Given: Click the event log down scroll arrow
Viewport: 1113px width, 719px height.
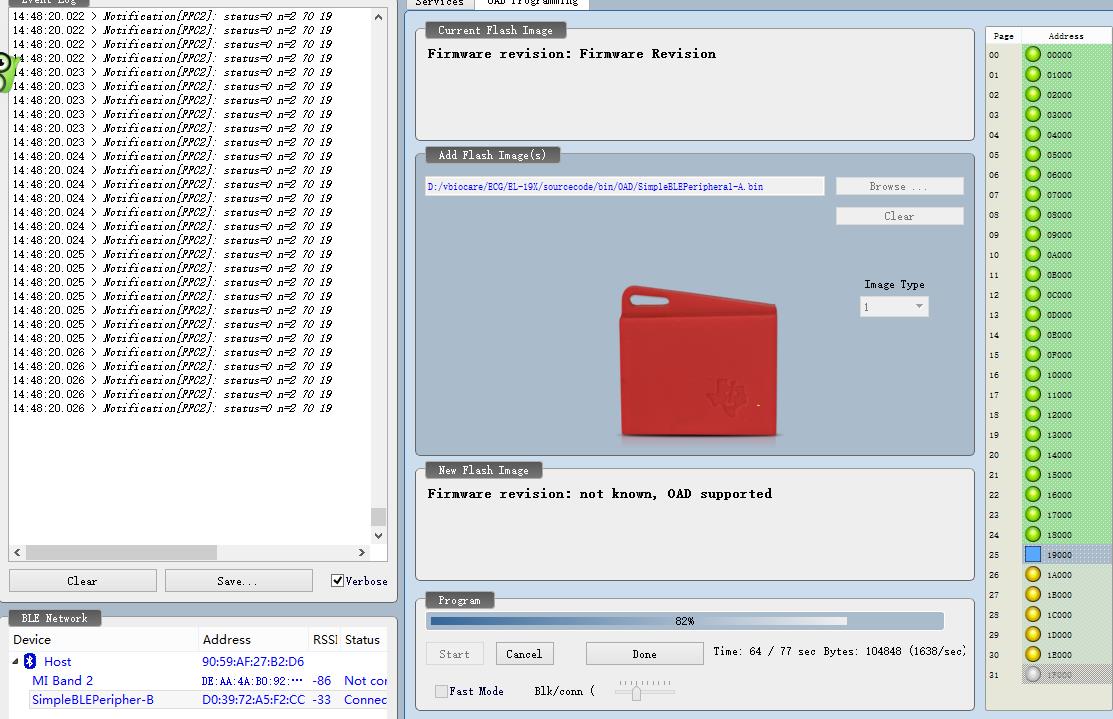Looking at the screenshot, I should (x=378, y=536).
